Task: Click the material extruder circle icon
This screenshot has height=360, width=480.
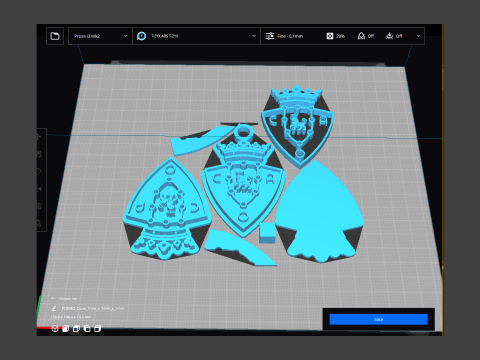Action: point(142,36)
